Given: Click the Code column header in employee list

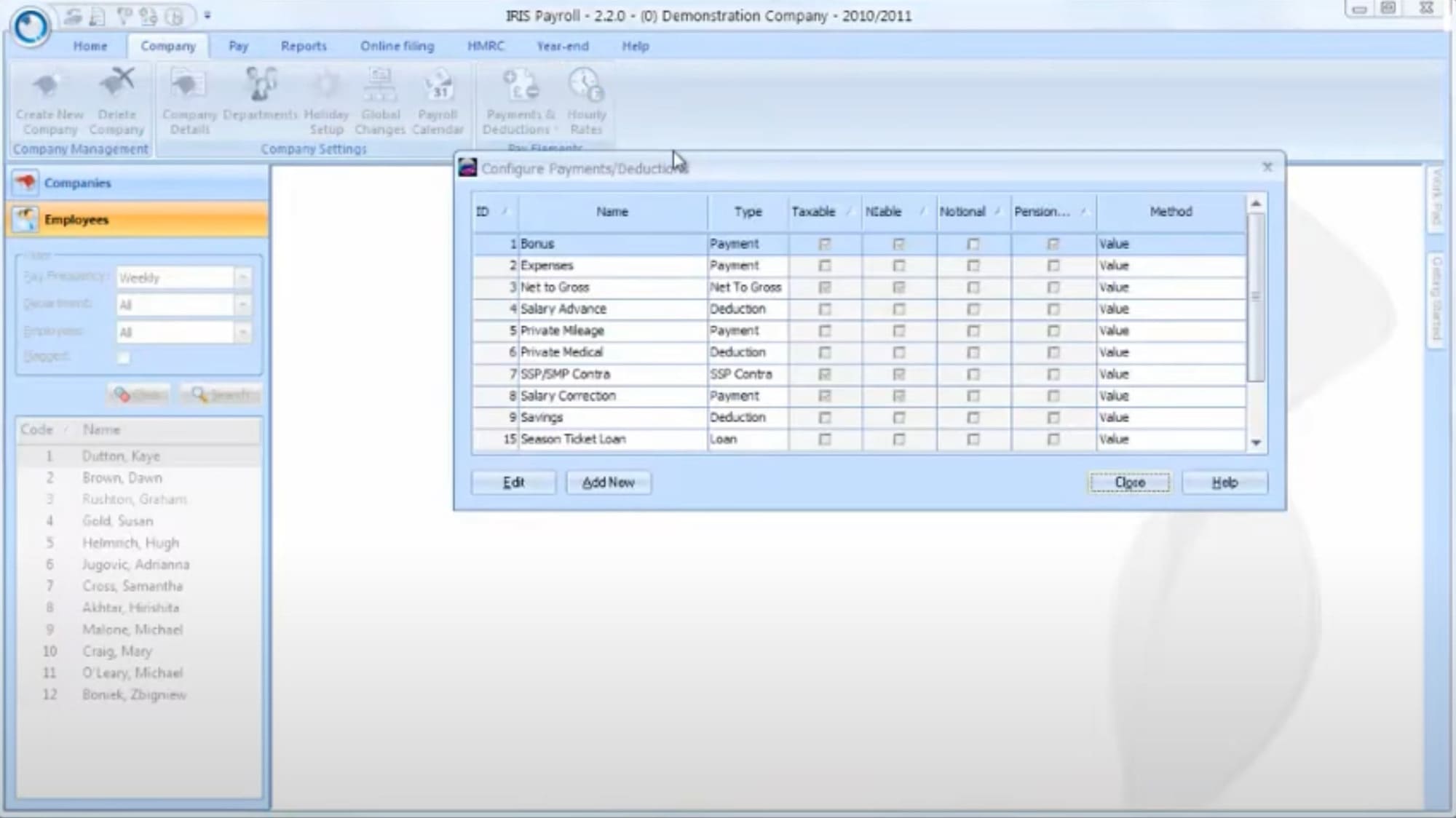Looking at the screenshot, I should pos(44,429).
